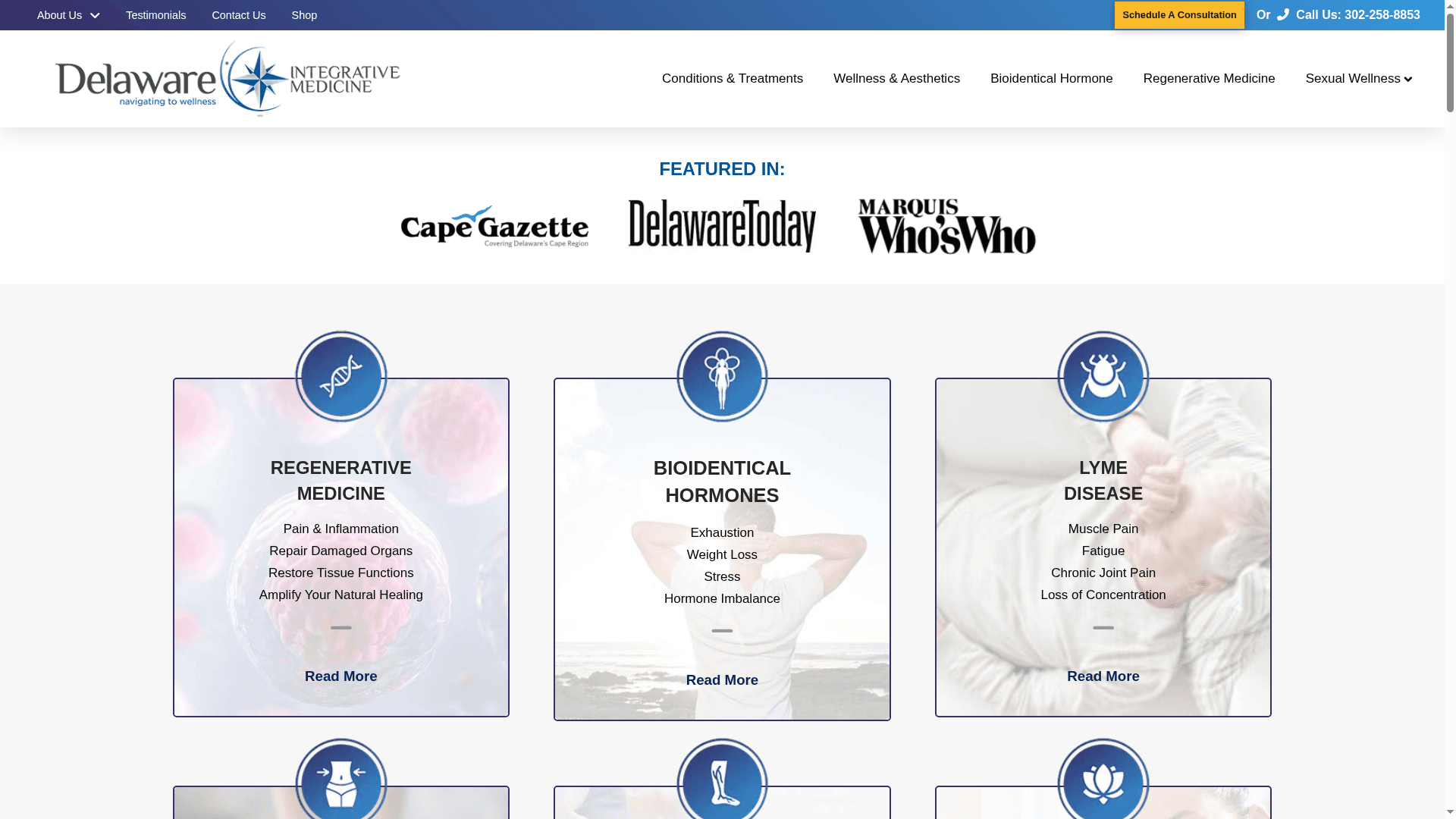Click the Schedule A Consultation button
This screenshot has width=1456, height=819.
click(x=1179, y=14)
